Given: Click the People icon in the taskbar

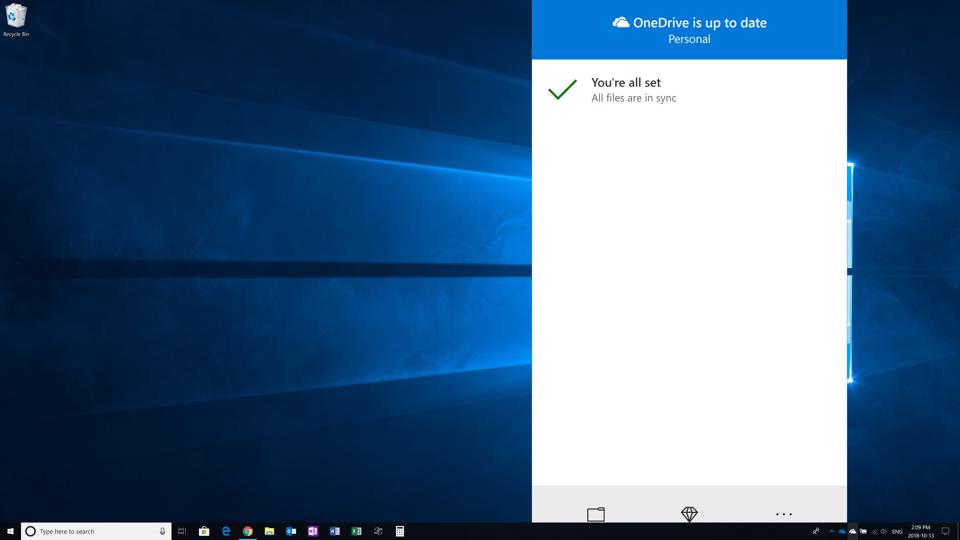Looking at the screenshot, I should [x=816, y=531].
